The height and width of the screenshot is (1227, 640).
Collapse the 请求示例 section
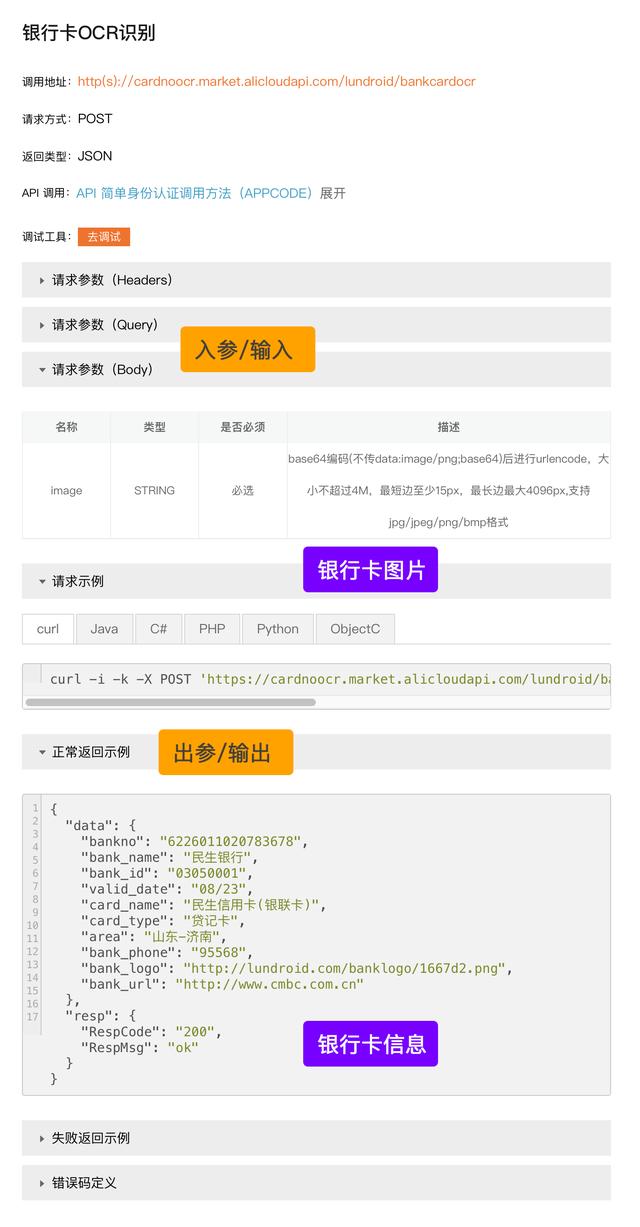tap(77, 581)
